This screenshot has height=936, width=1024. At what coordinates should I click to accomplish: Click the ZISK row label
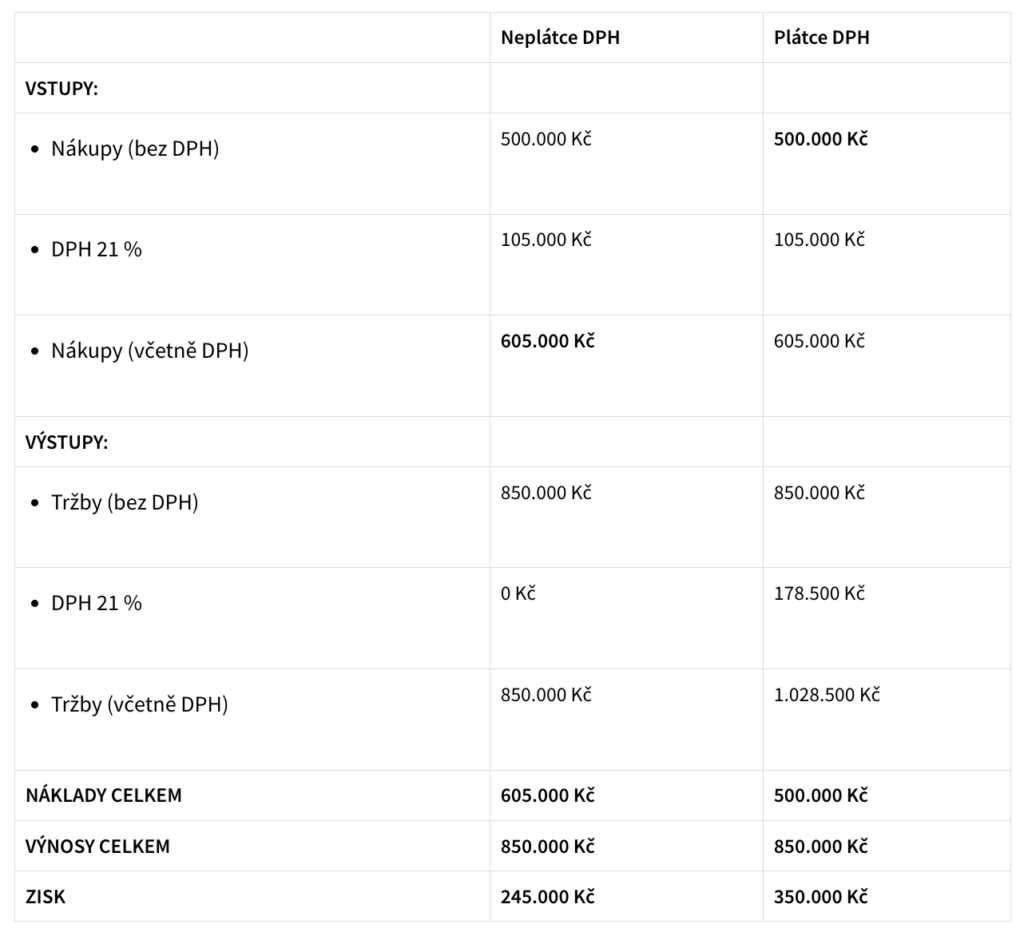pos(45,897)
